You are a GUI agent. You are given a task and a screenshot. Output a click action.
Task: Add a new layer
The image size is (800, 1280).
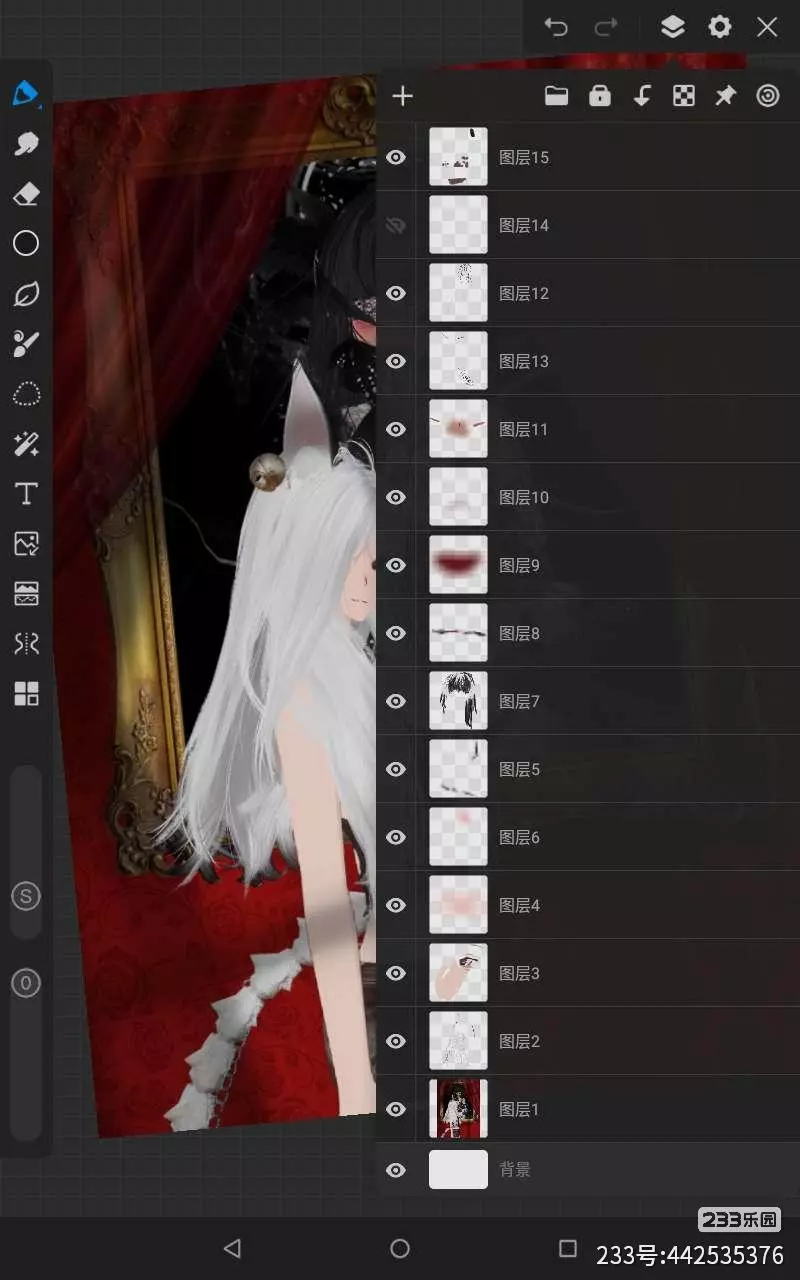402,96
